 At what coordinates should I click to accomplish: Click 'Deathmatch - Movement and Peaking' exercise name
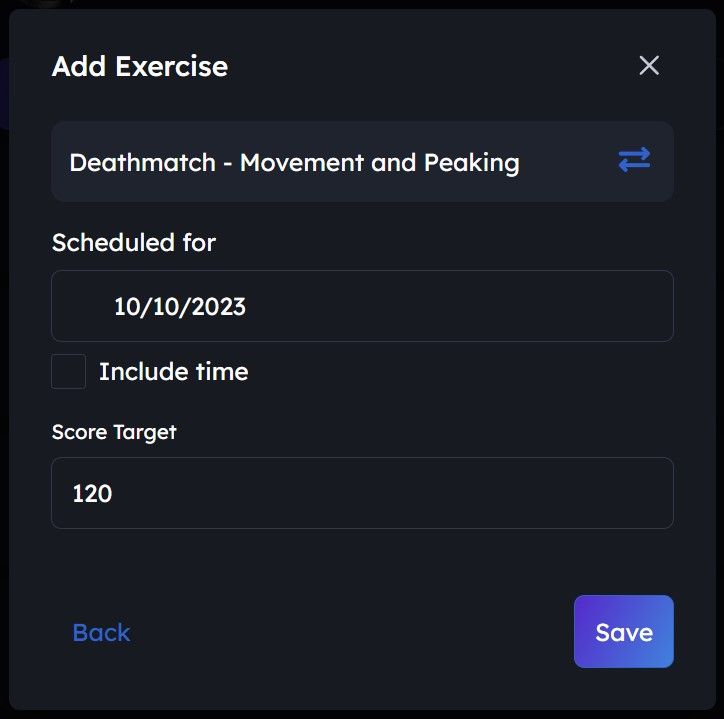click(x=294, y=162)
